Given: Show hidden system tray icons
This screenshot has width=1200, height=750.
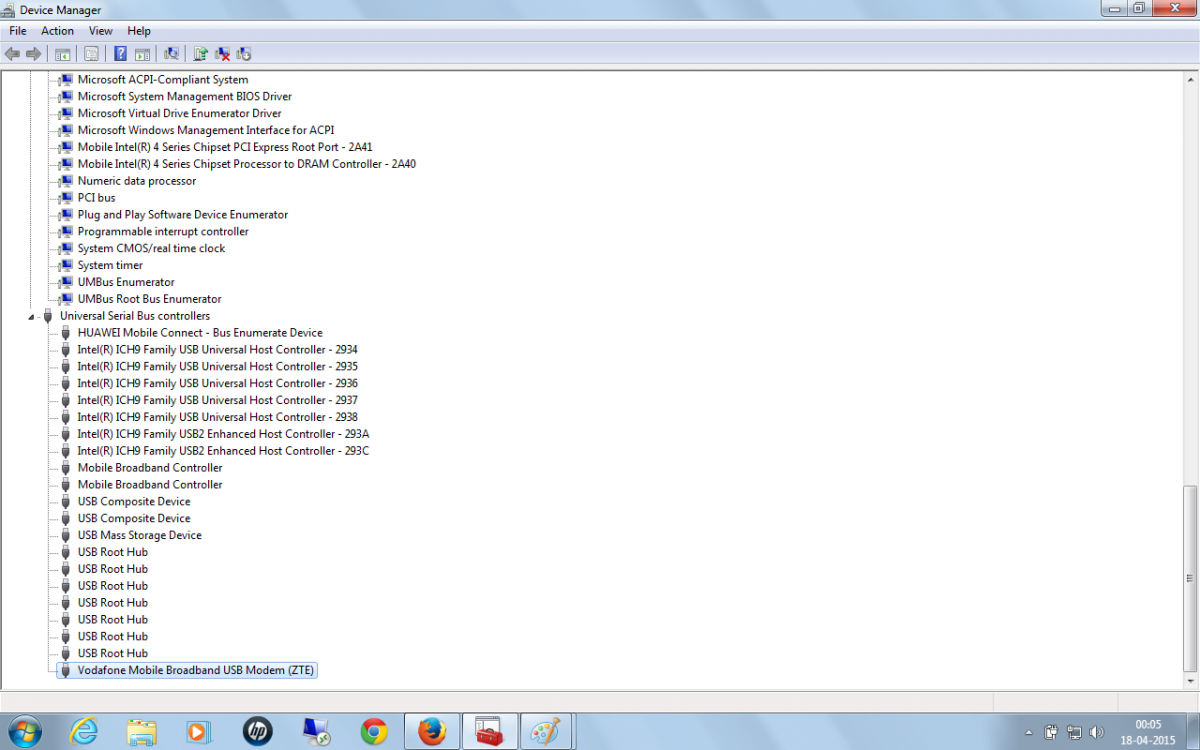Looking at the screenshot, I should click(1030, 732).
